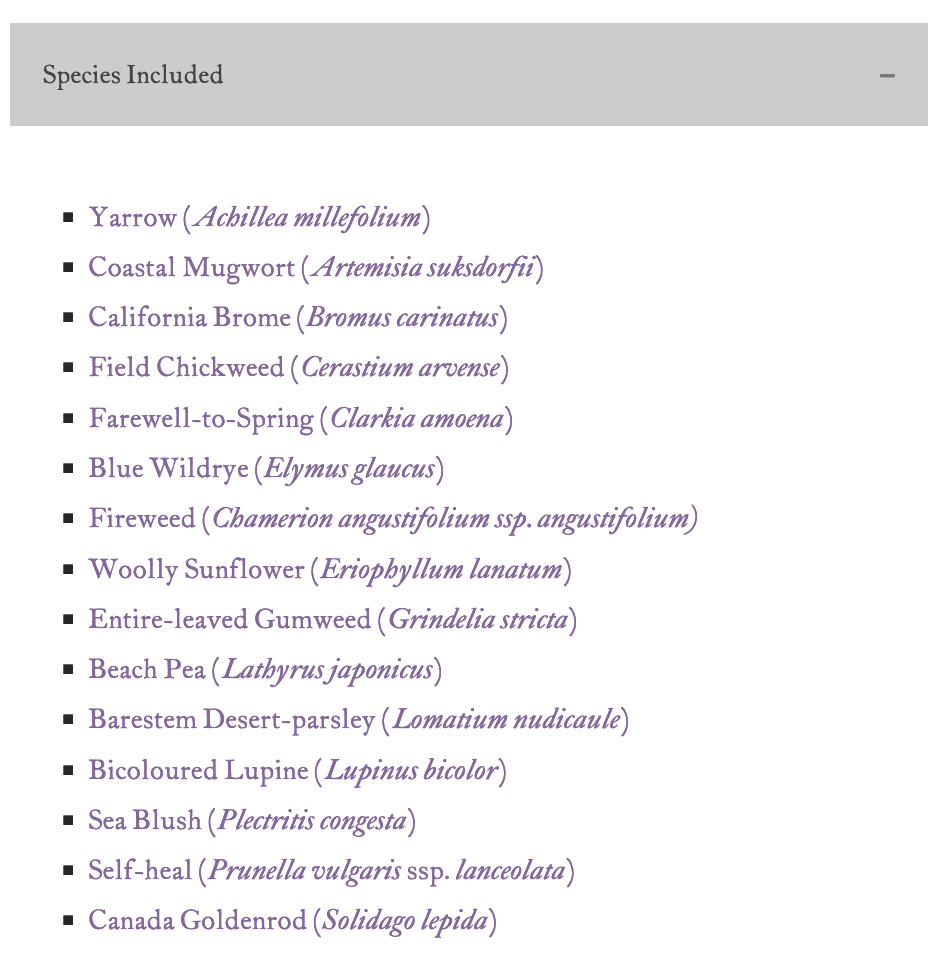Open the Sea Blush link
This screenshot has height=960, width=938.
[x=145, y=821]
